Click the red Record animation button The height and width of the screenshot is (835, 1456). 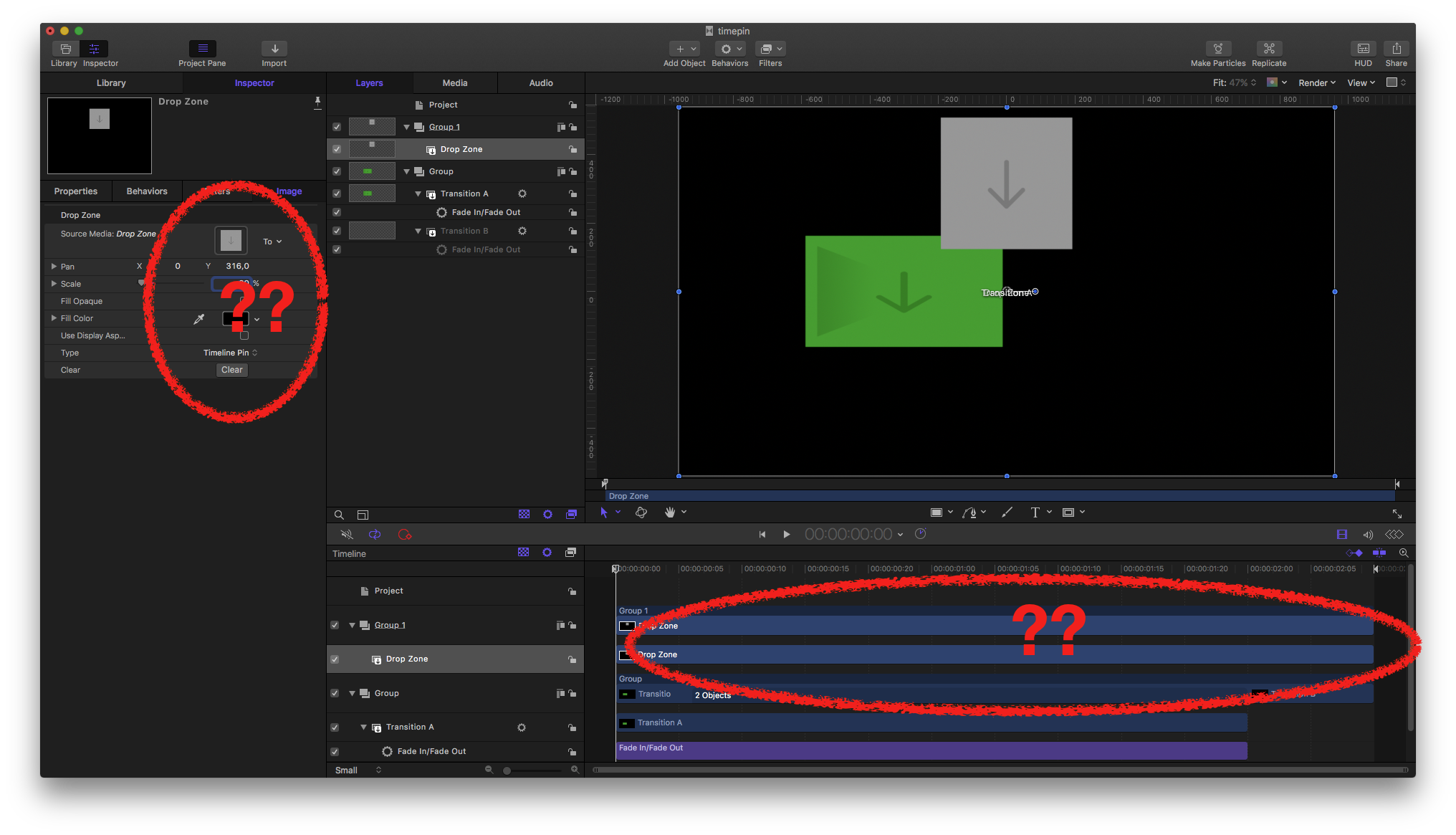coord(405,535)
